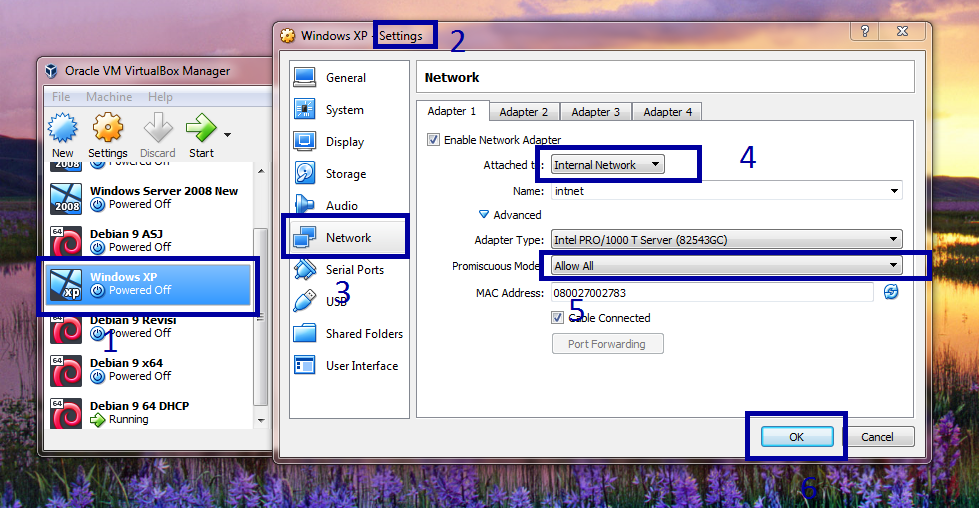The height and width of the screenshot is (508, 979).
Task: Select the Debian 9 ASJ VM icon
Action: click(x=66, y=241)
